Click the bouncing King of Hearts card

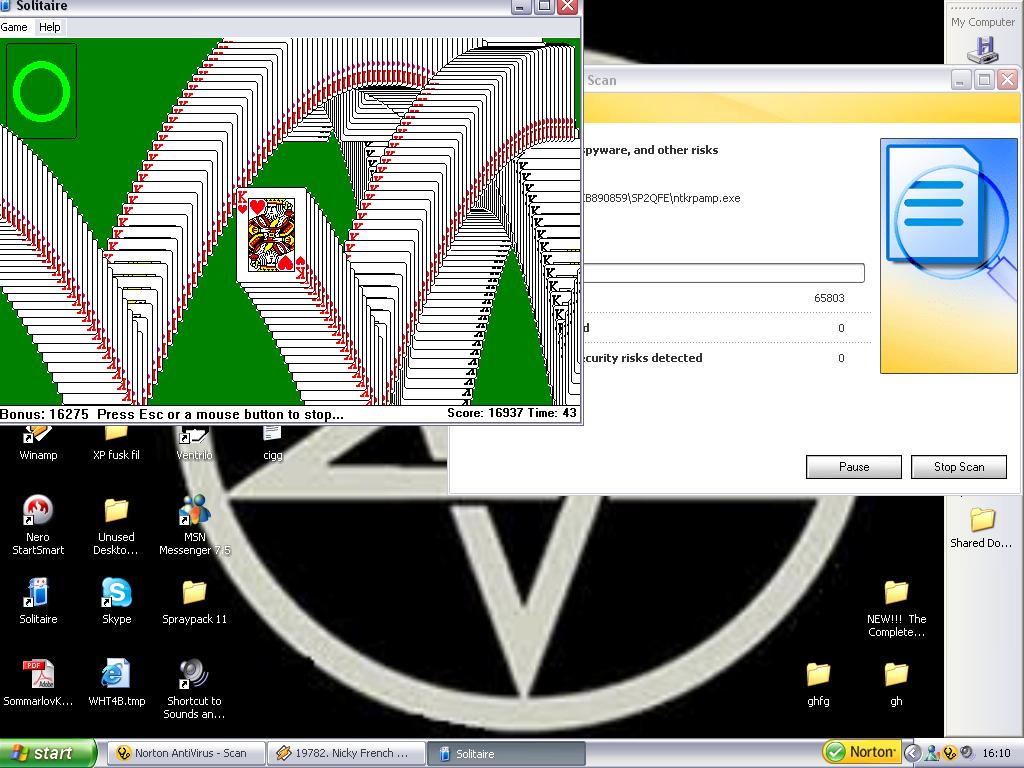click(x=271, y=235)
